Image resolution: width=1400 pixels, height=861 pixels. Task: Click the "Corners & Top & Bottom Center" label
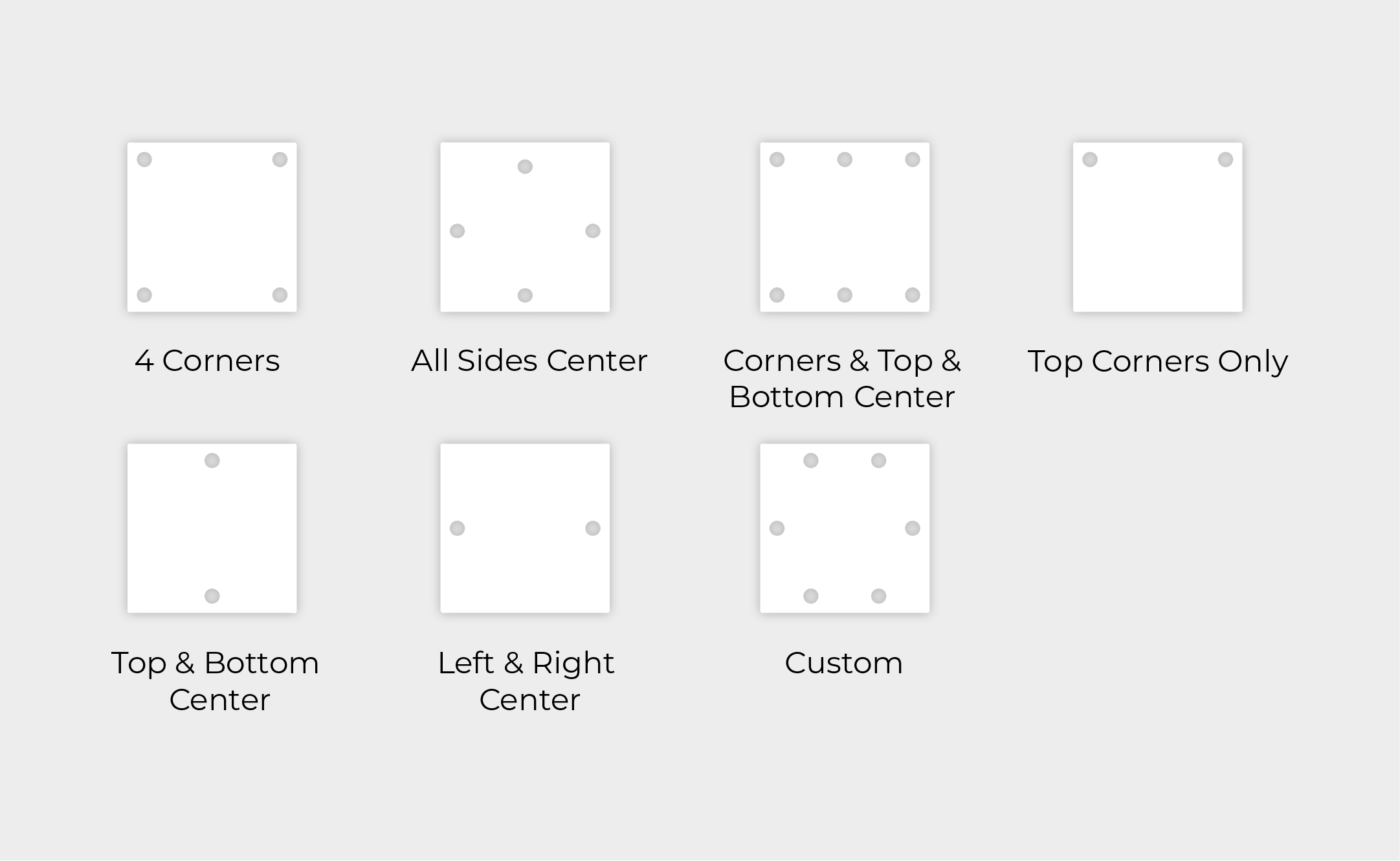(x=842, y=379)
